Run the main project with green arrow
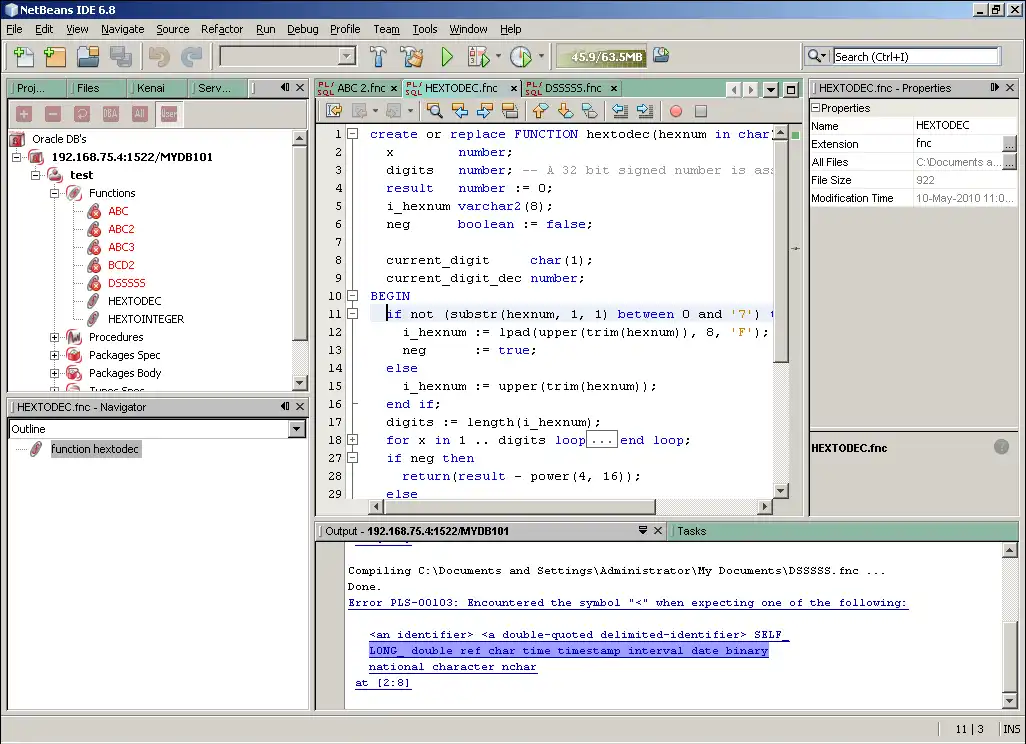 pyautogui.click(x=447, y=57)
